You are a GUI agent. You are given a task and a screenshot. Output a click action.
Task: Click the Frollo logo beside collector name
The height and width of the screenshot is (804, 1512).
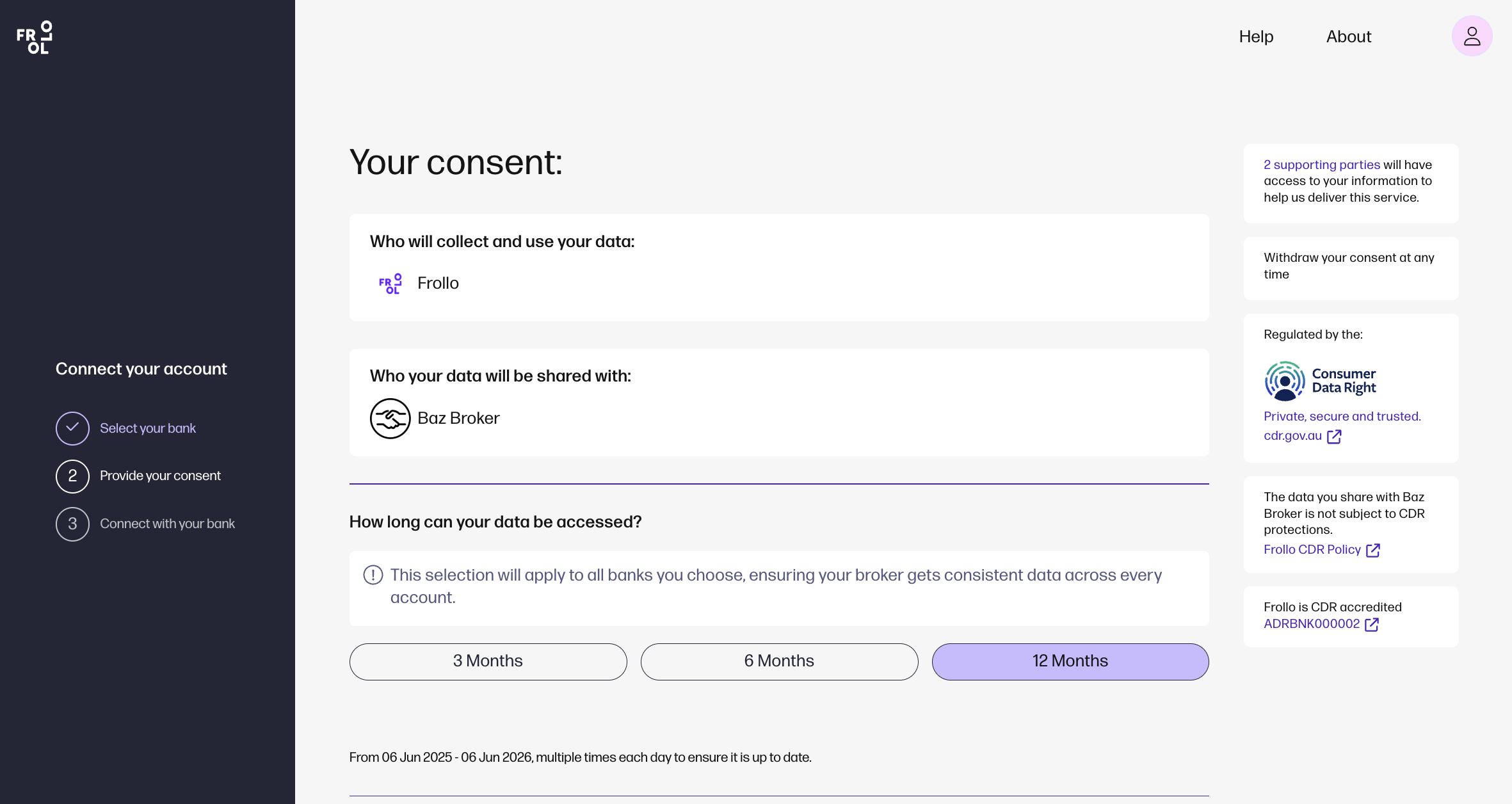pos(390,284)
